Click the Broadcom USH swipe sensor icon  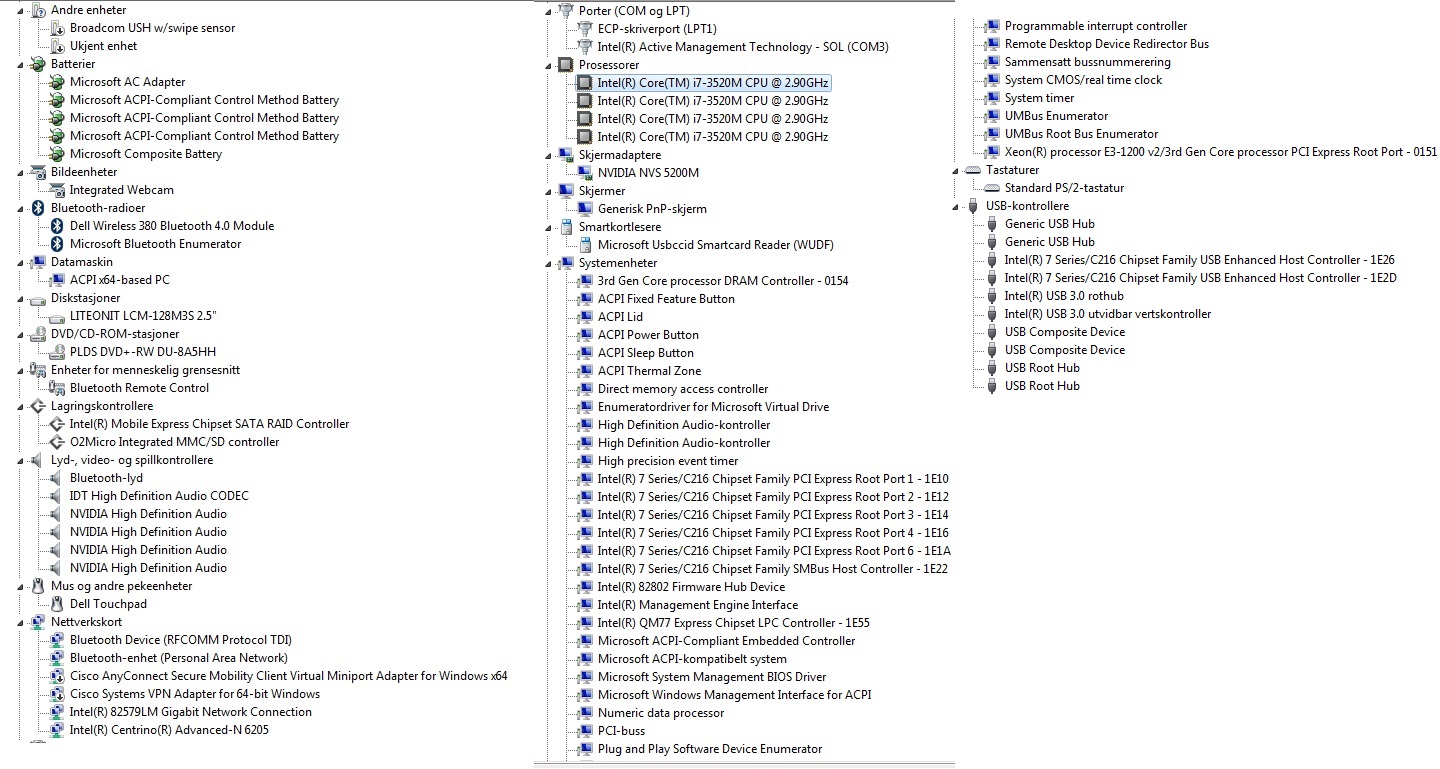tap(57, 28)
